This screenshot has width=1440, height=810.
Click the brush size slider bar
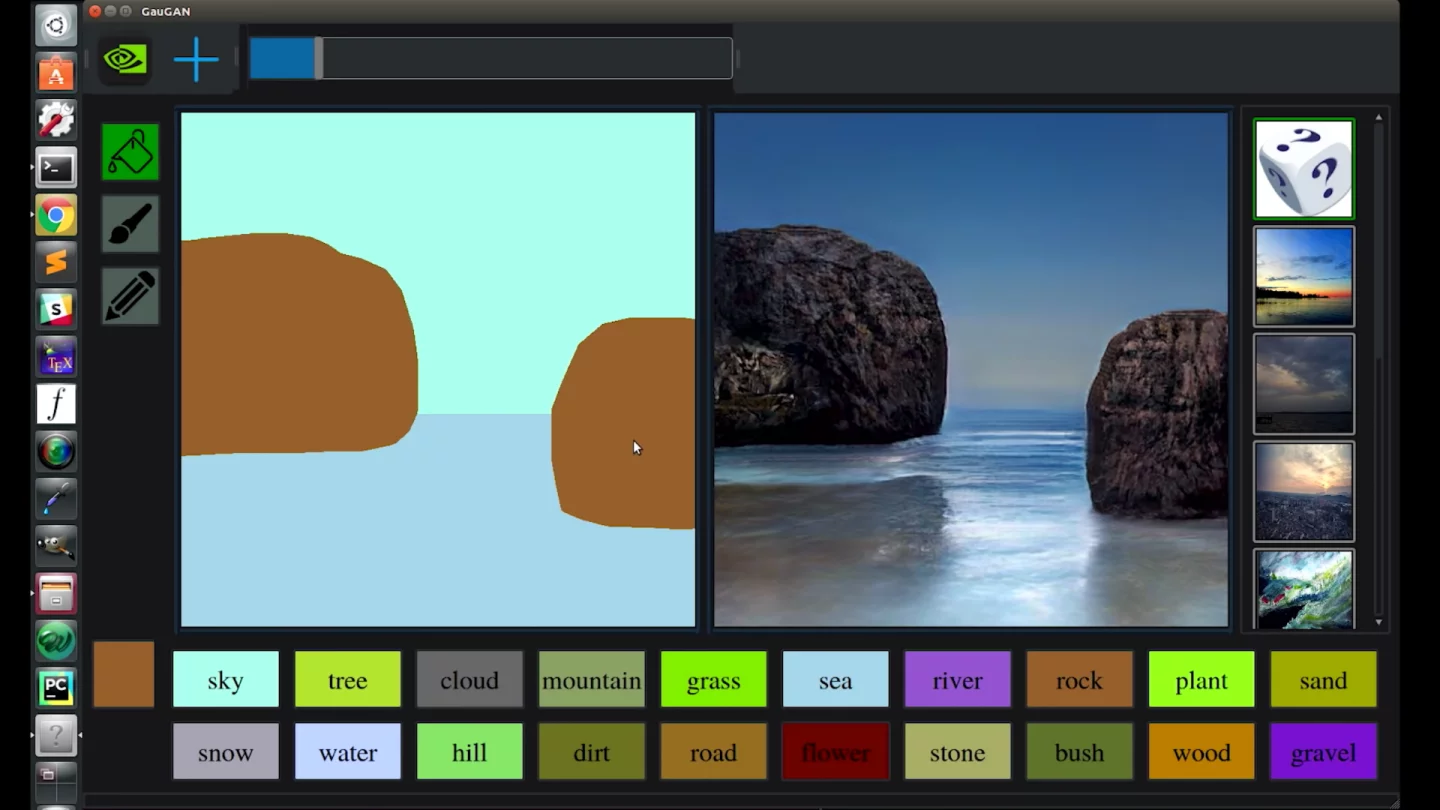point(490,58)
